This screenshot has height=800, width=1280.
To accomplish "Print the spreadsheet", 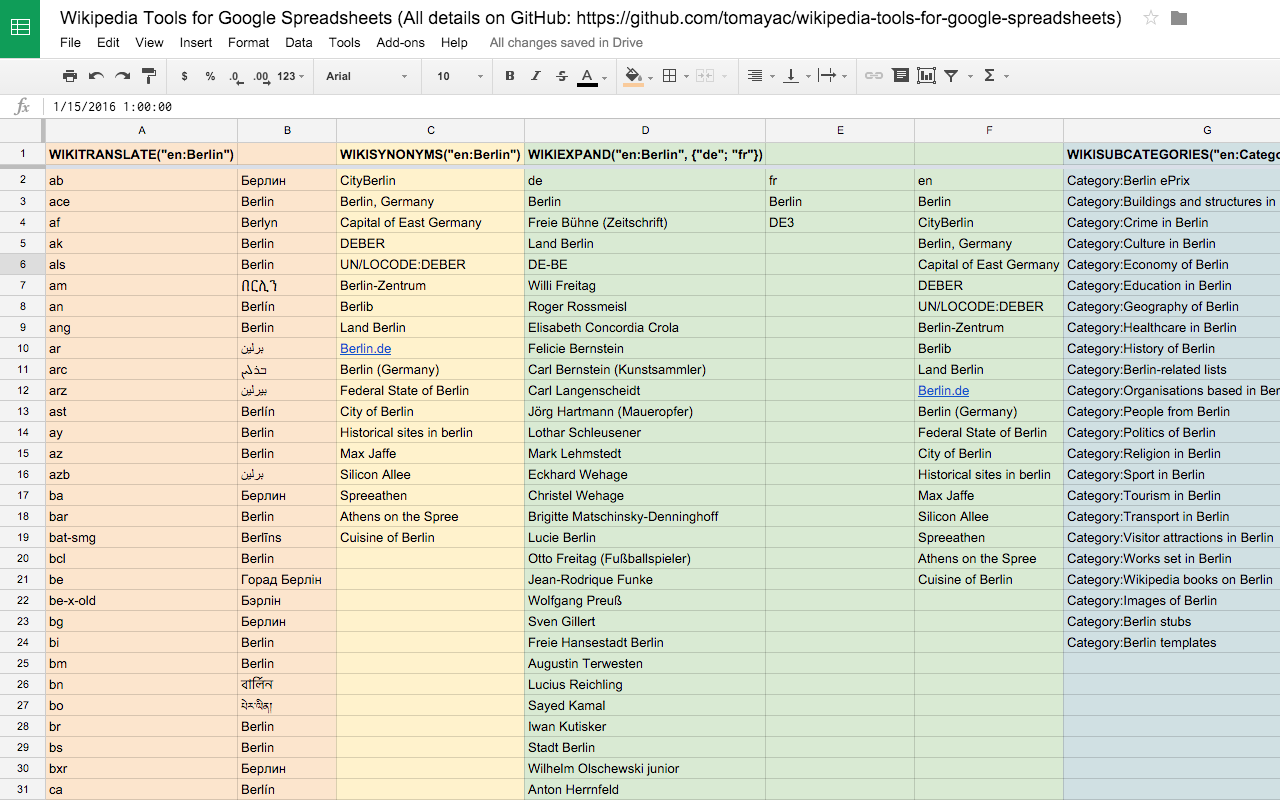I will [70, 76].
